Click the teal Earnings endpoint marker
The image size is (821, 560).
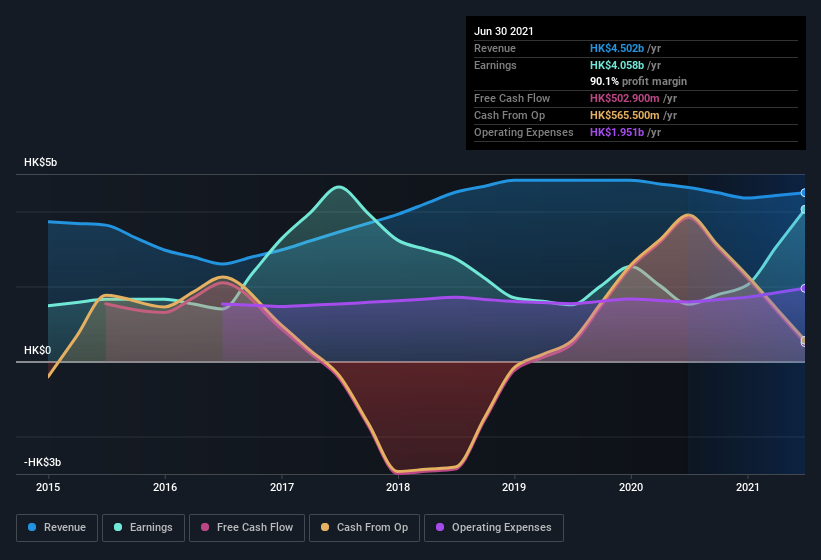[x=804, y=209]
